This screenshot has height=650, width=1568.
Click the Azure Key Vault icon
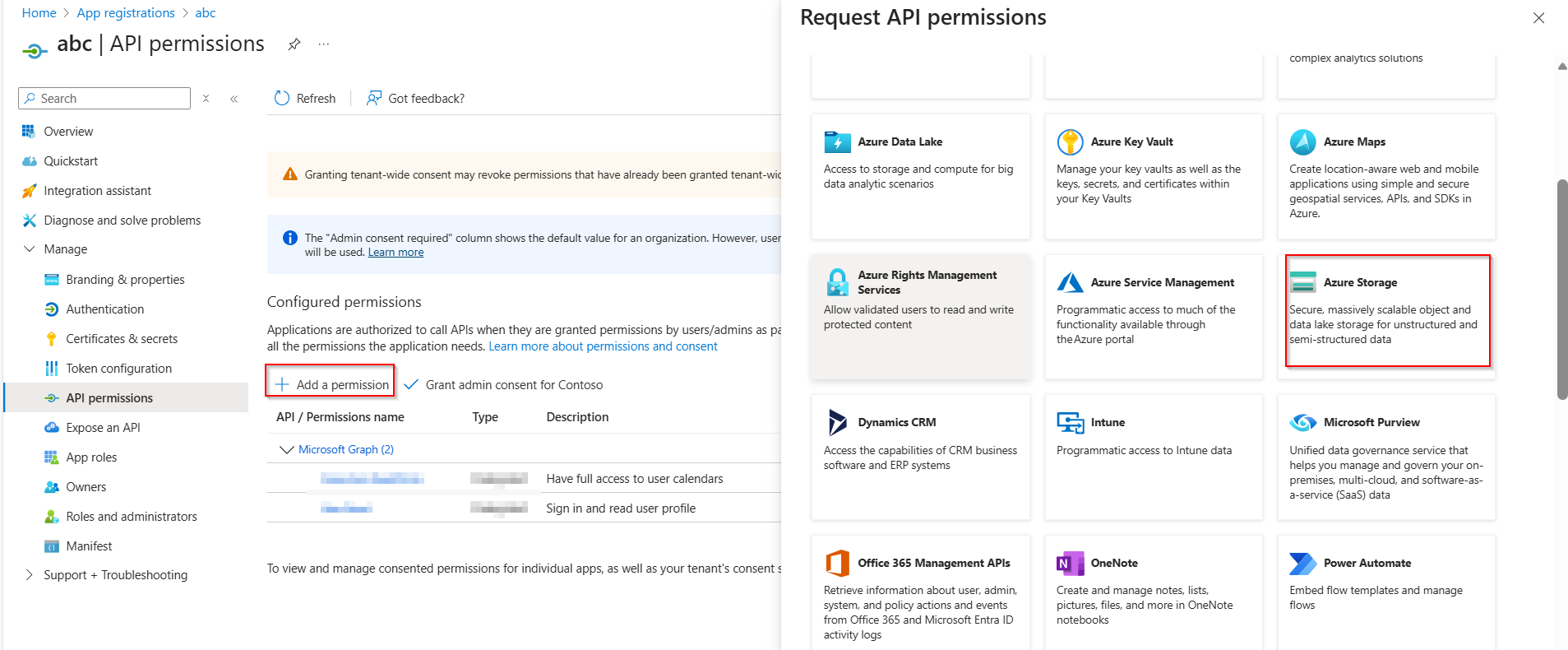pos(1070,142)
